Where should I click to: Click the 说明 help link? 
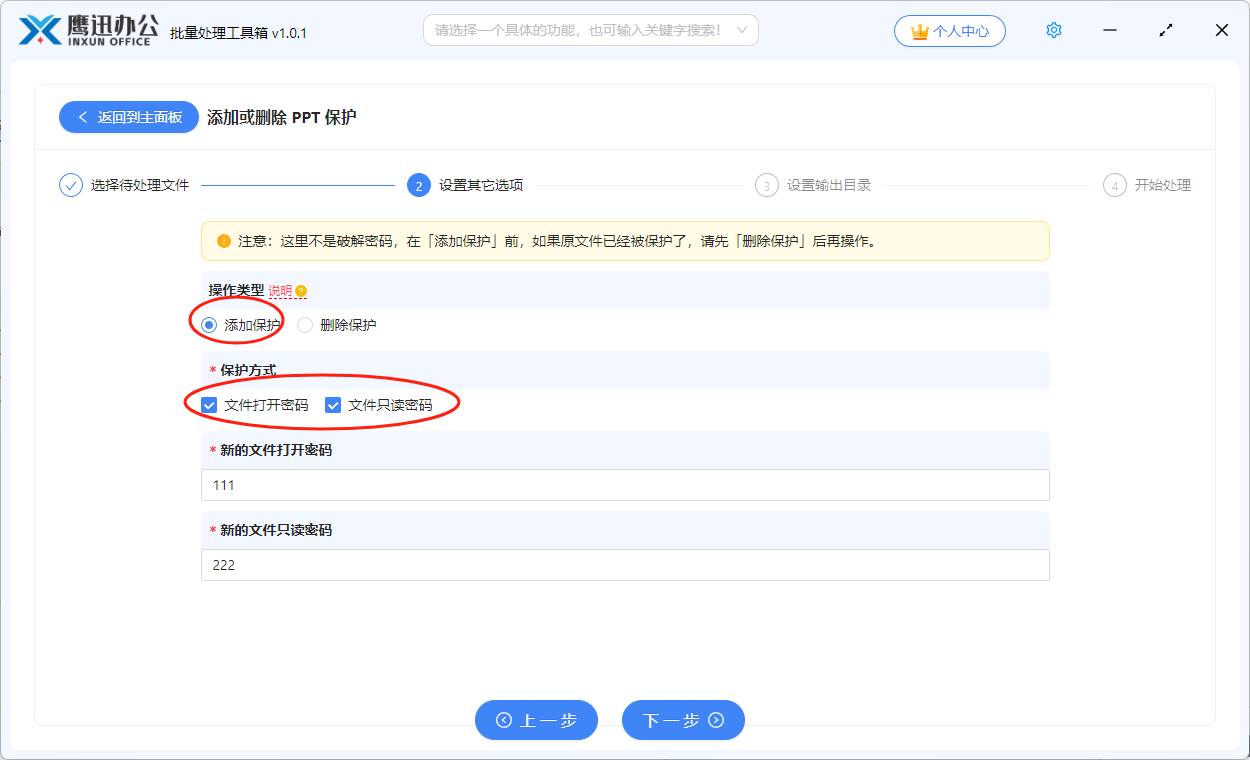[280, 291]
